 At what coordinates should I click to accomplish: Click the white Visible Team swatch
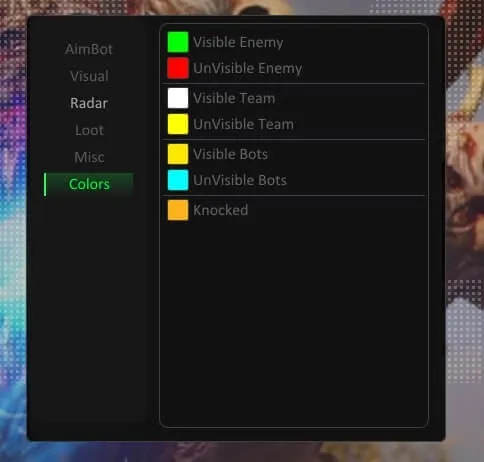click(x=178, y=98)
